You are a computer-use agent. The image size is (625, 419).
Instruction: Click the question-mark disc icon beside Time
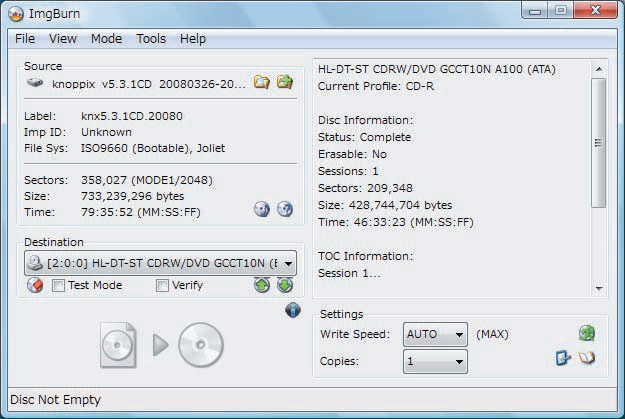click(x=285, y=209)
